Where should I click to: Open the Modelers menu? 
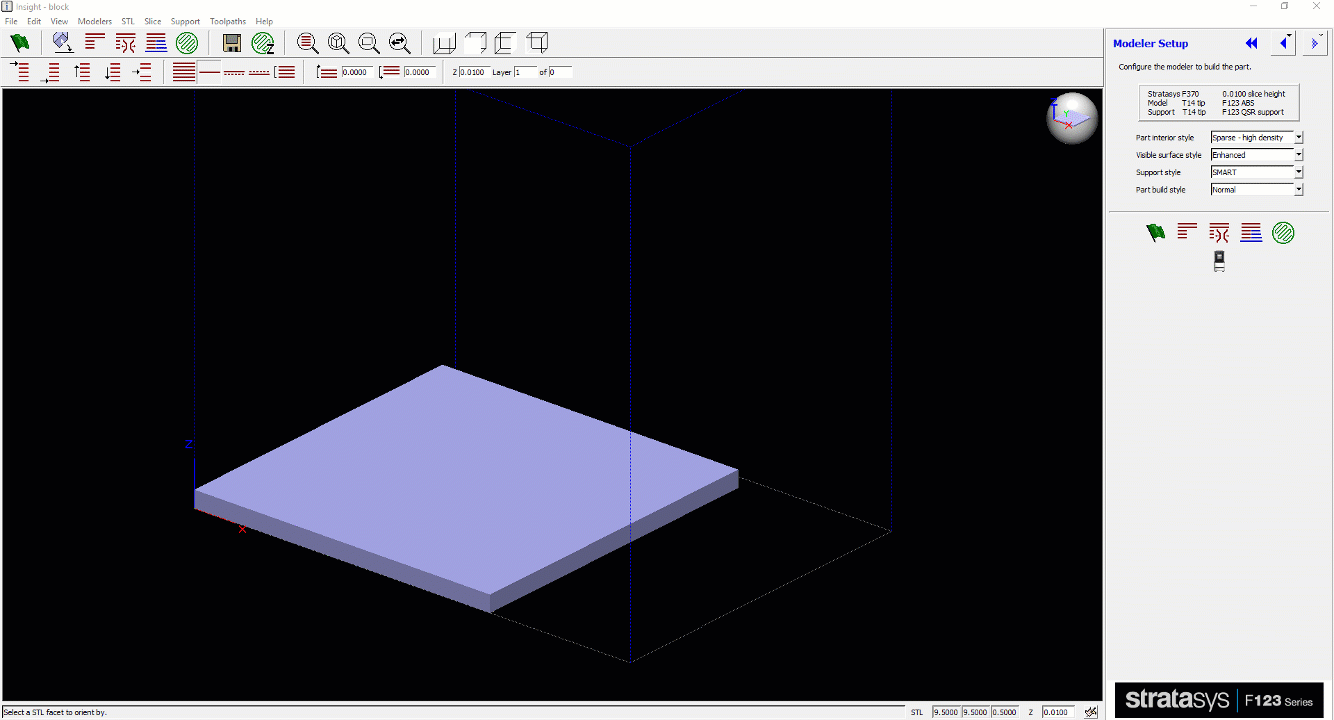[x=94, y=20]
